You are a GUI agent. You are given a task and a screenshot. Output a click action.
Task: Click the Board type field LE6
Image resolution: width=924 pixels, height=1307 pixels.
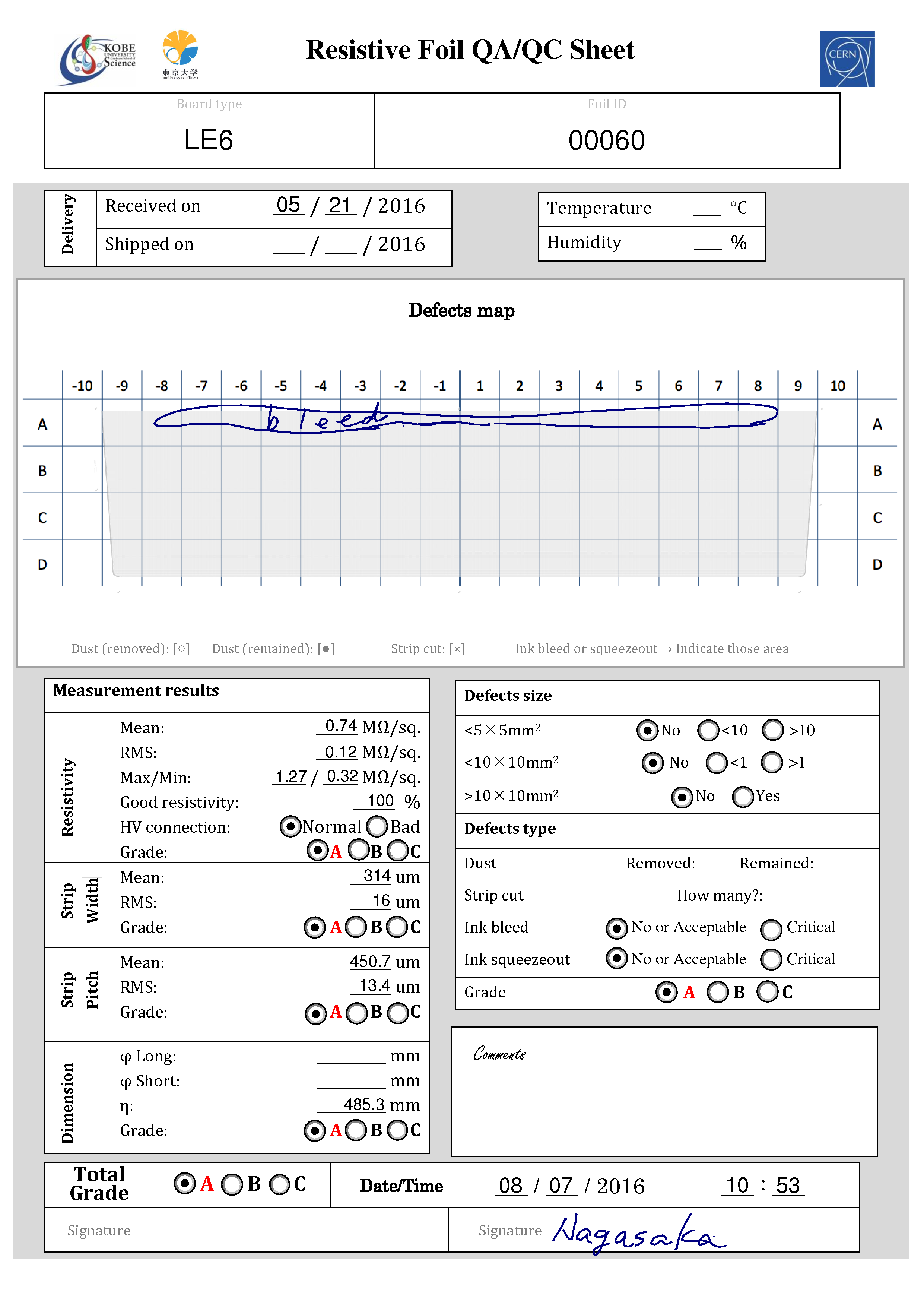coord(209,139)
